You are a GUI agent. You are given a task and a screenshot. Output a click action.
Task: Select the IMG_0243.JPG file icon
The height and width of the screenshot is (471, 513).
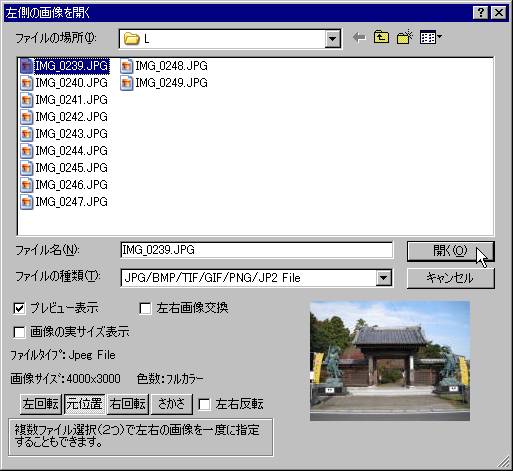coord(26,134)
